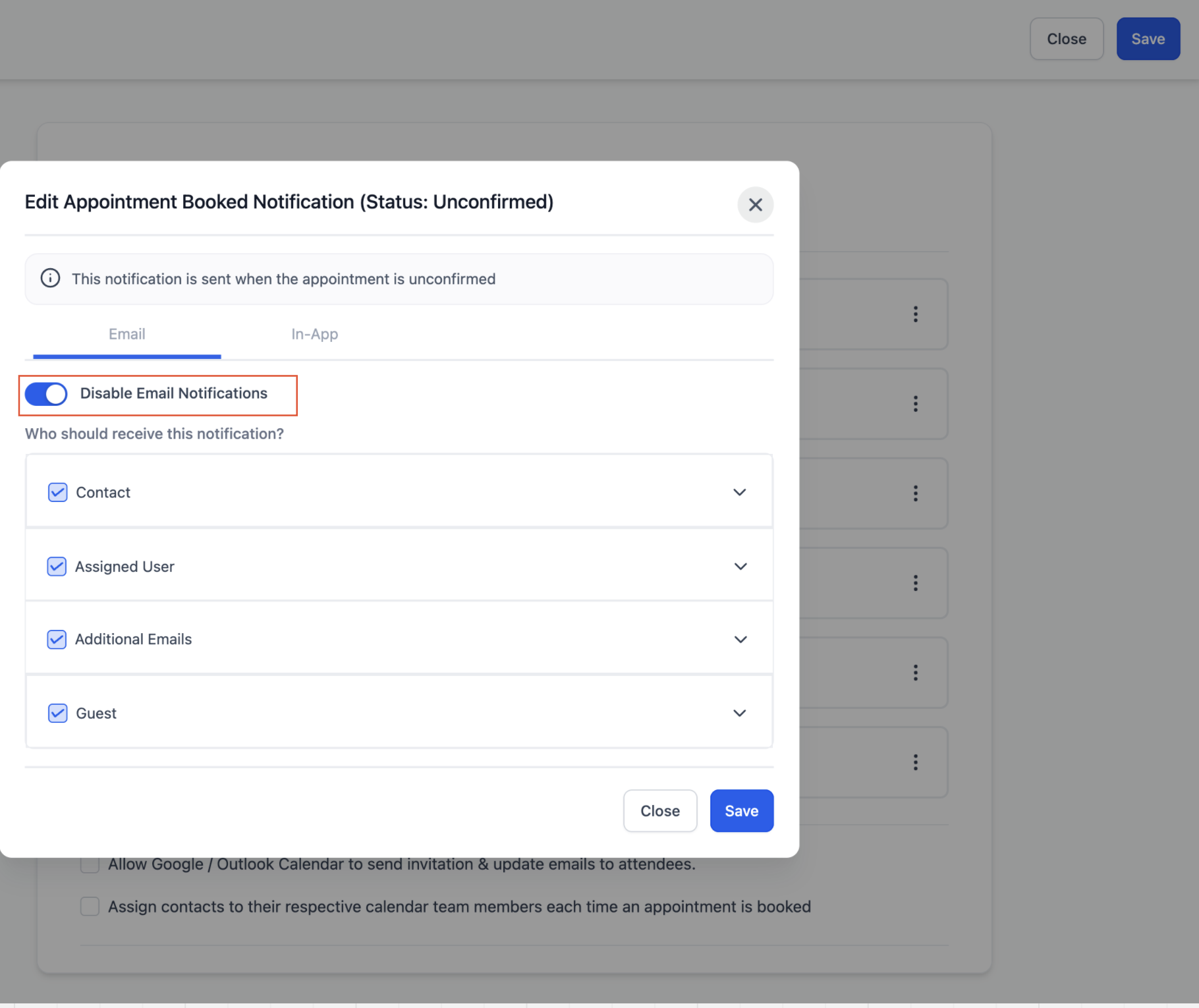This screenshot has width=1199, height=1008.
Task: Toggle Disable Email Notifications switch
Action: 46,394
